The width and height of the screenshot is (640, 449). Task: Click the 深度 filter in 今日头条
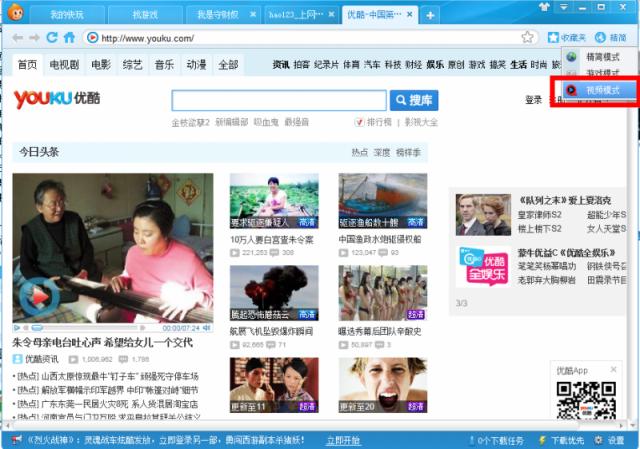tap(382, 152)
